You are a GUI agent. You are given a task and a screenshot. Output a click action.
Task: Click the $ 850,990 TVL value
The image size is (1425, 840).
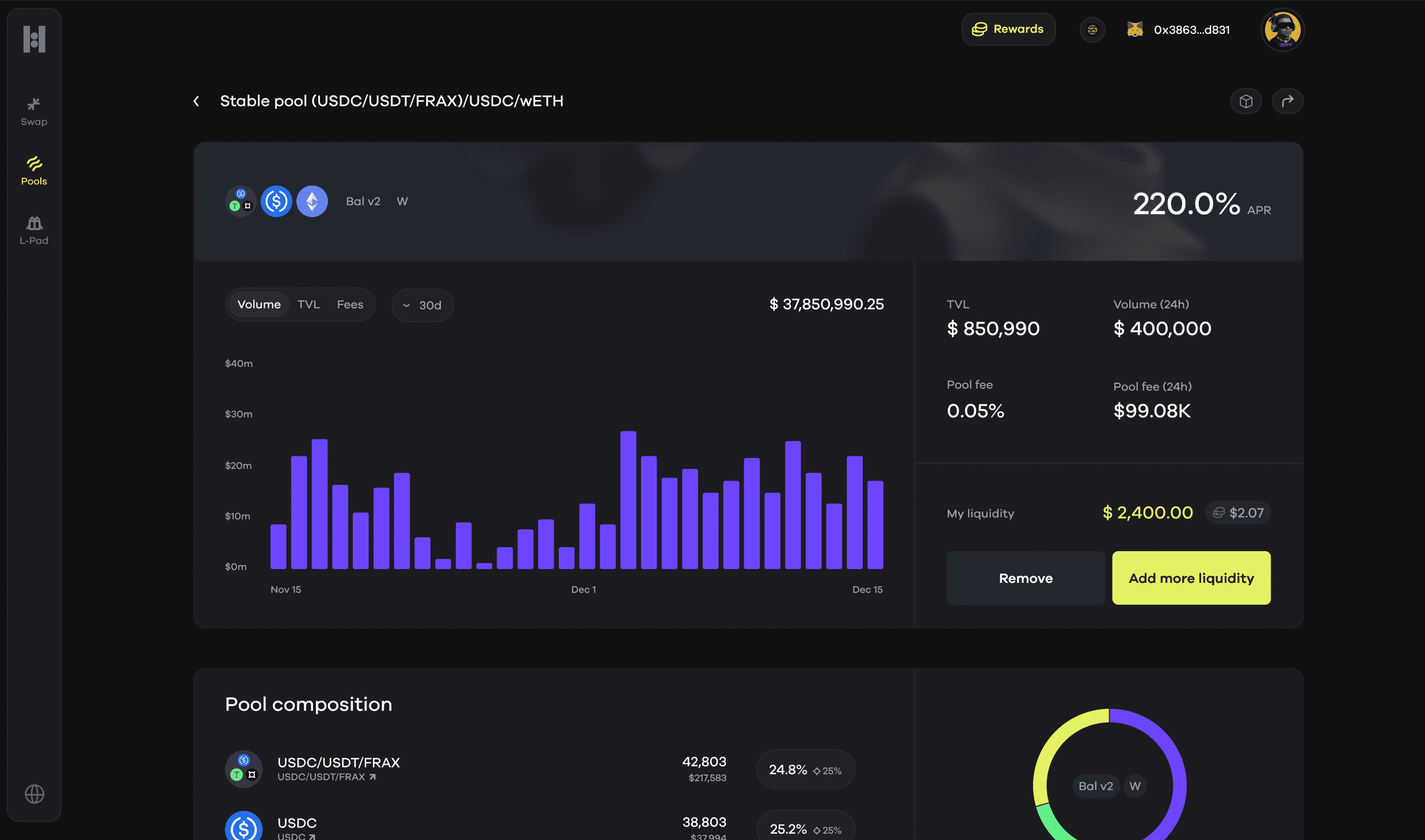click(993, 329)
